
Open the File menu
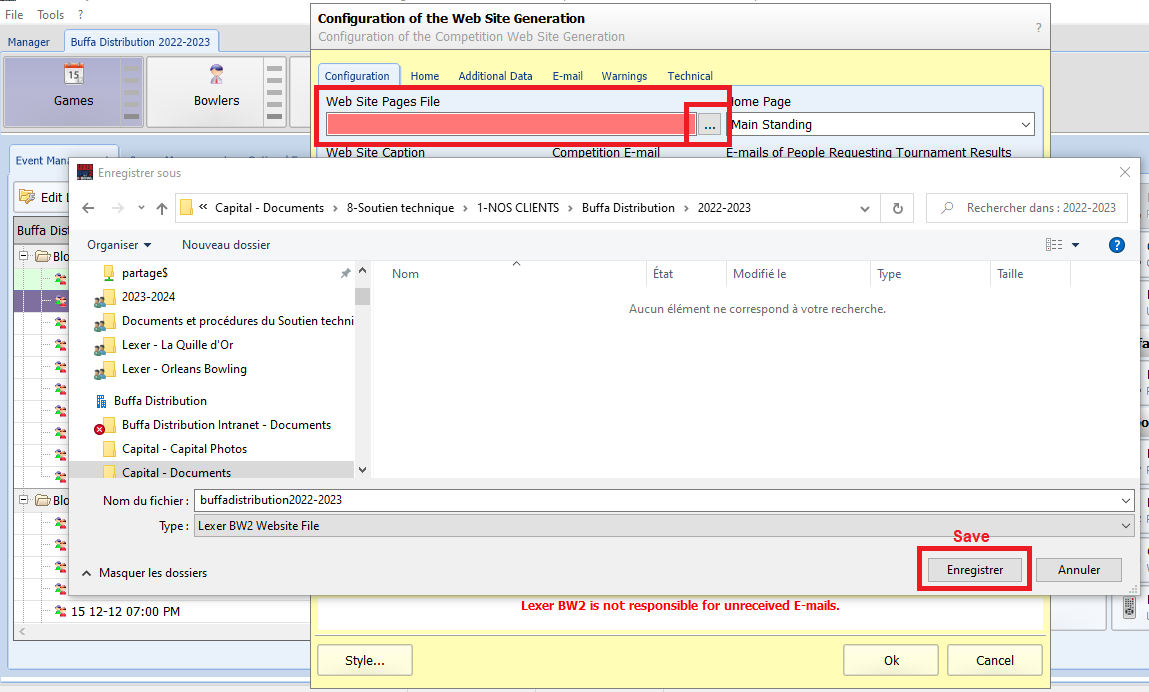[x=14, y=14]
